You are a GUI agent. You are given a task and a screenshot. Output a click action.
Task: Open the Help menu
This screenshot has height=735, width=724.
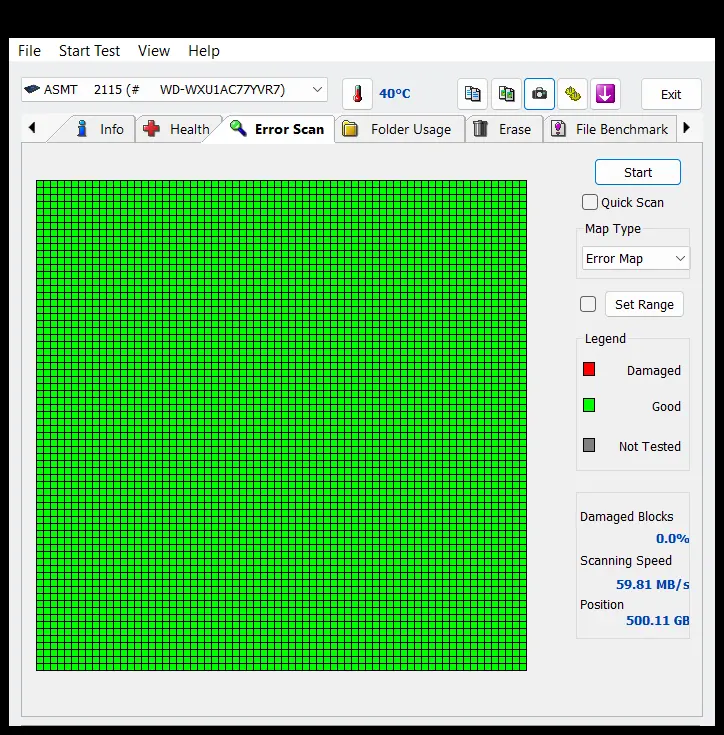pos(204,51)
